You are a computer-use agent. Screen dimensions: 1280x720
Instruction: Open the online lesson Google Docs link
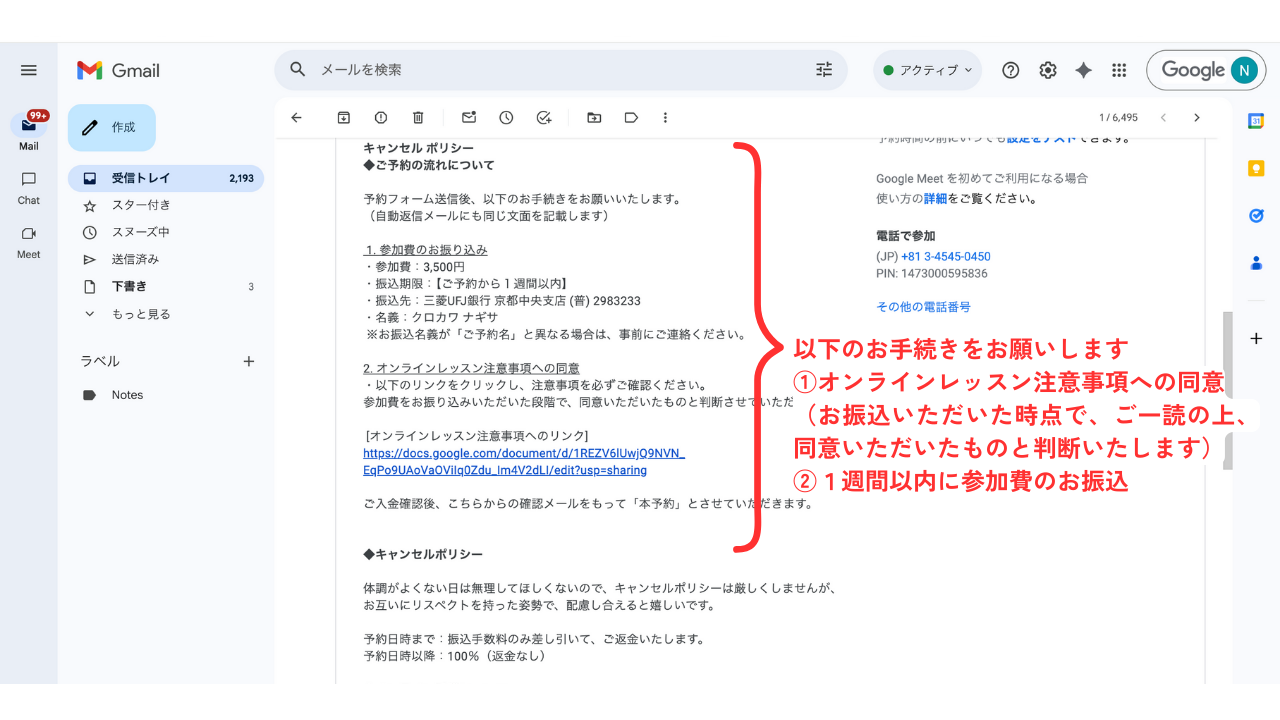coord(523,462)
